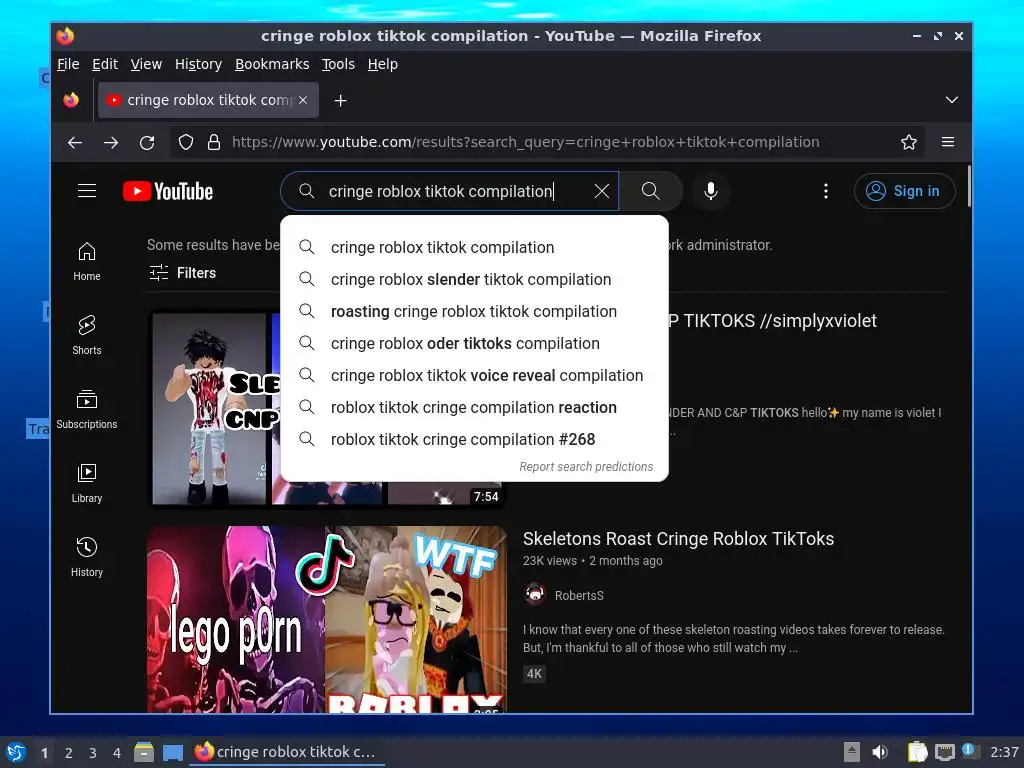Choose first suggestion 'cringe roblox tiktok compilation'
This screenshot has height=768, width=1024.
pyautogui.click(x=474, y=248)
